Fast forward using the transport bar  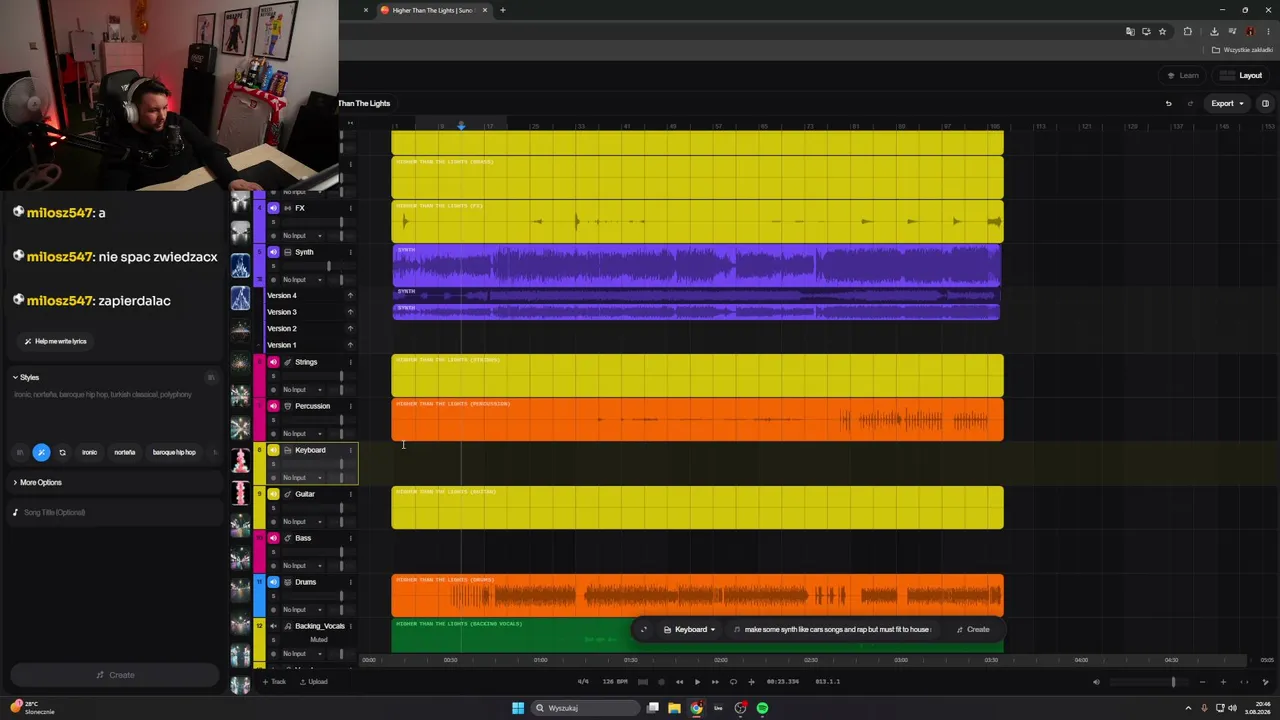point(714,682)
